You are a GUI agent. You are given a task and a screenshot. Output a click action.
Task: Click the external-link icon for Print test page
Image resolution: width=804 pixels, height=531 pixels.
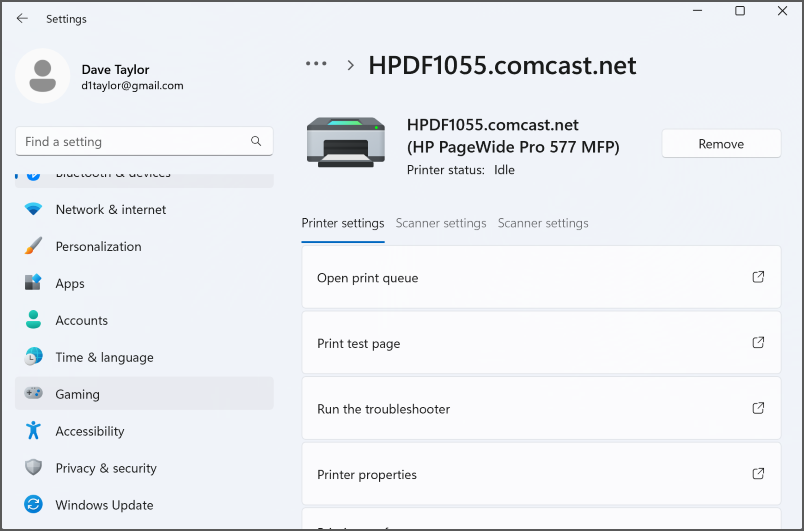[758, 343]
